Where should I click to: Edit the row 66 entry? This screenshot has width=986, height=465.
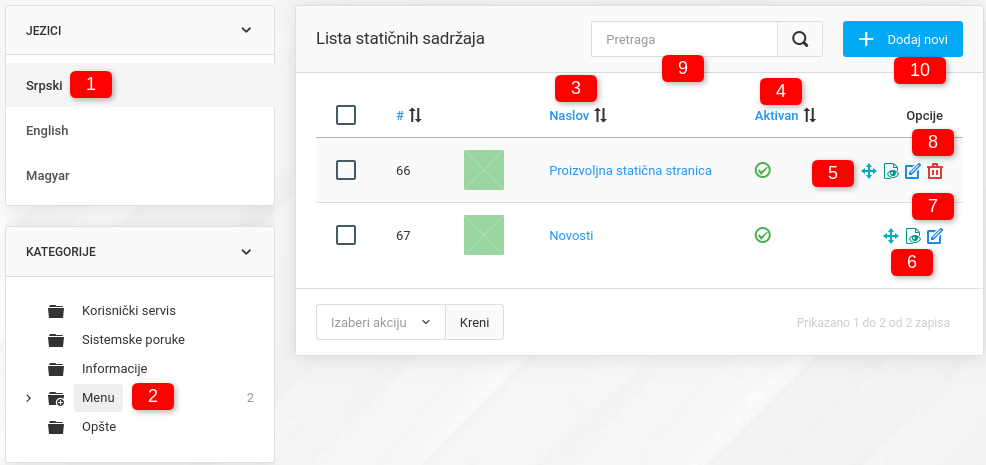click(x=912, y=171)
